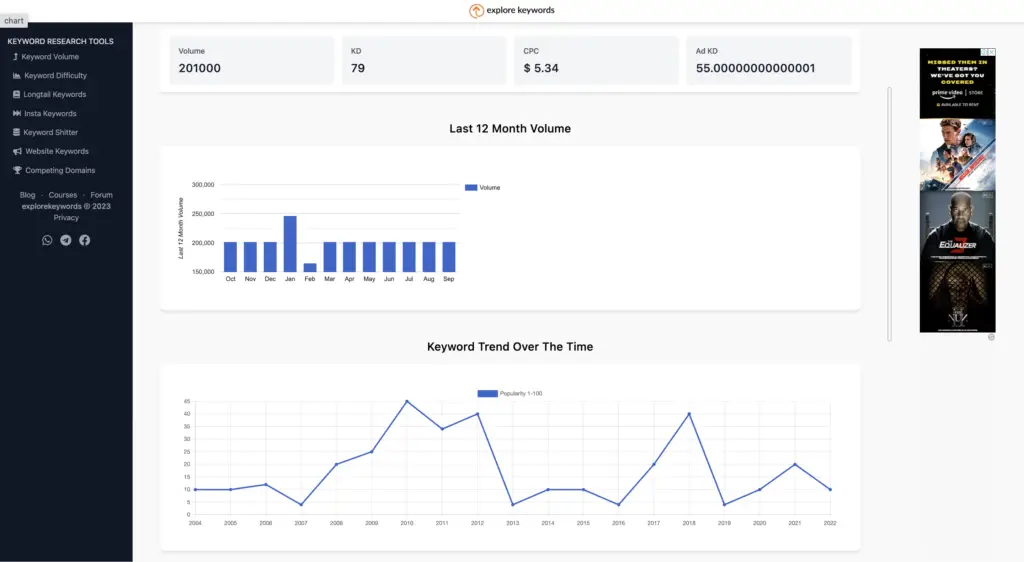Screen dimensions: 1024x562
Task: Click the explore keywords header title
Action: (x=520, y=10)
